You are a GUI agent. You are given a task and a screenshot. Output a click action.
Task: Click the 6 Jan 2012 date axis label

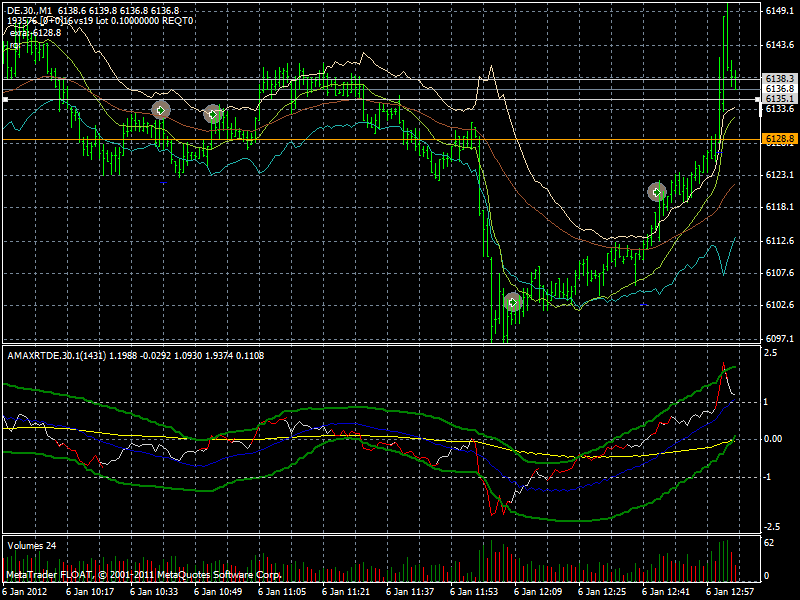pos(23,590)
